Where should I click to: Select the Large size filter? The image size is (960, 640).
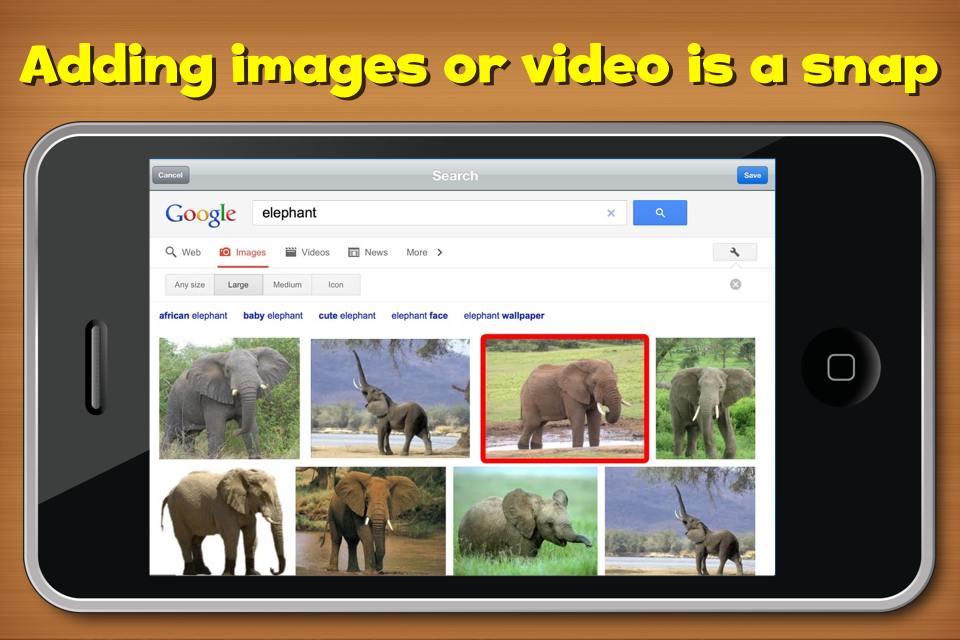238,285
